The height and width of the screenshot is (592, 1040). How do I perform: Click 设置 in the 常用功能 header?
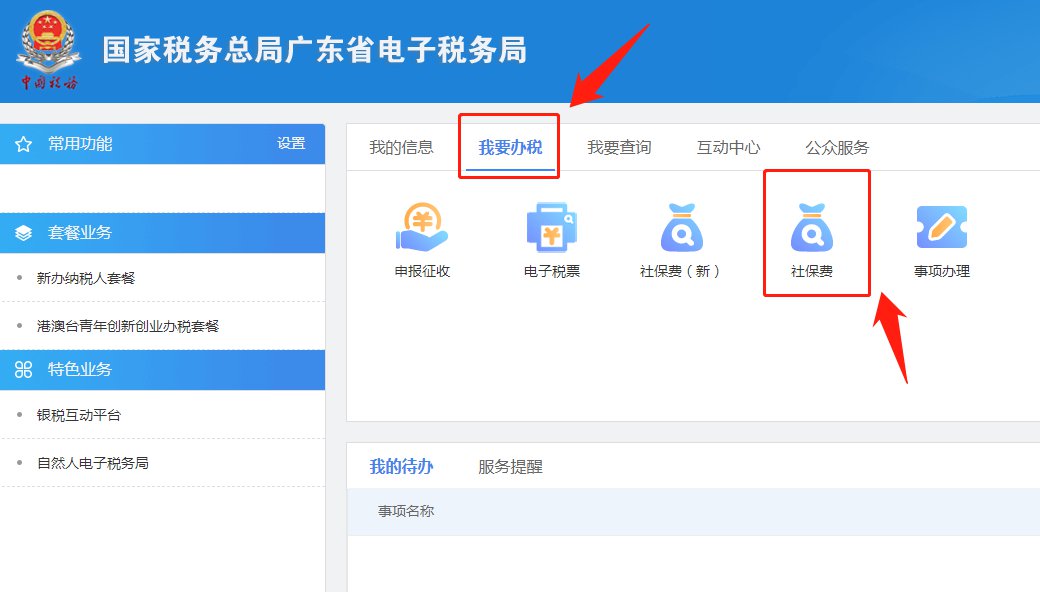[x=291, y=143]
